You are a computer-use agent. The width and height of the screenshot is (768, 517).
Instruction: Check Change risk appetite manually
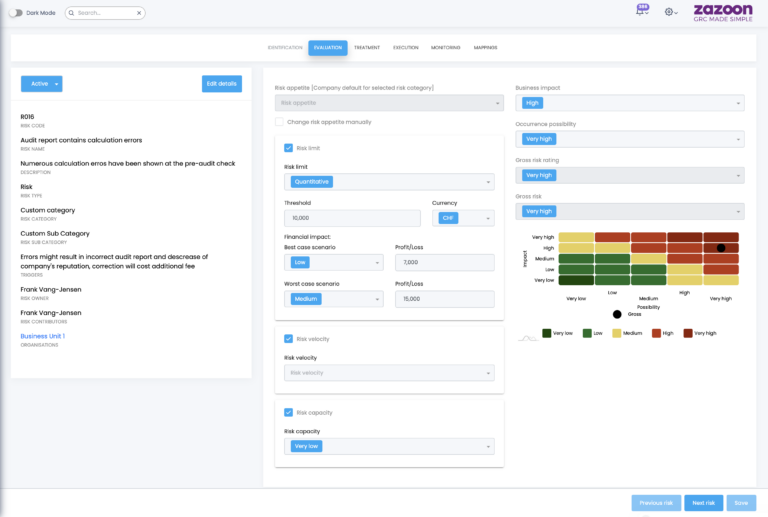(280, 122)
